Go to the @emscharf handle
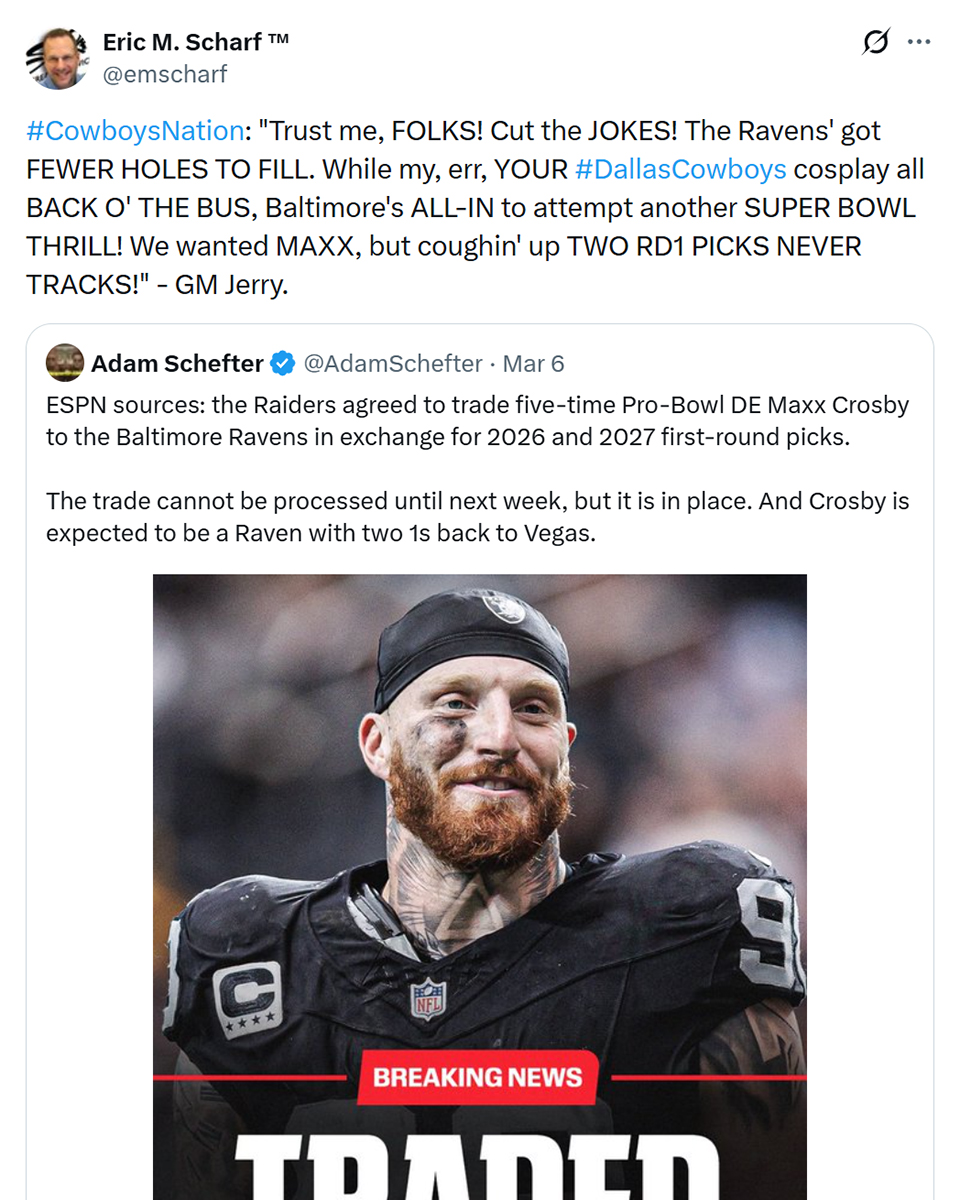The height and width of the screenshot is (1200, 960). (x=165, y=74)
